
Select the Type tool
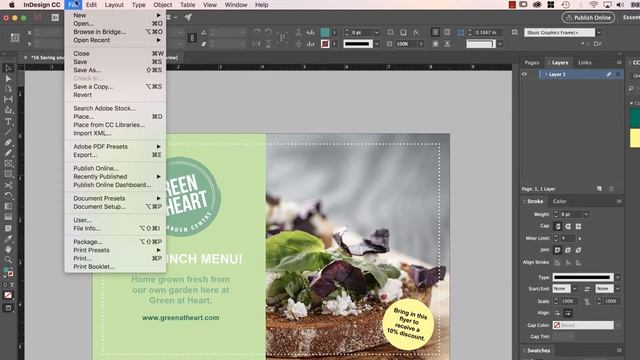tap(8, 121)
